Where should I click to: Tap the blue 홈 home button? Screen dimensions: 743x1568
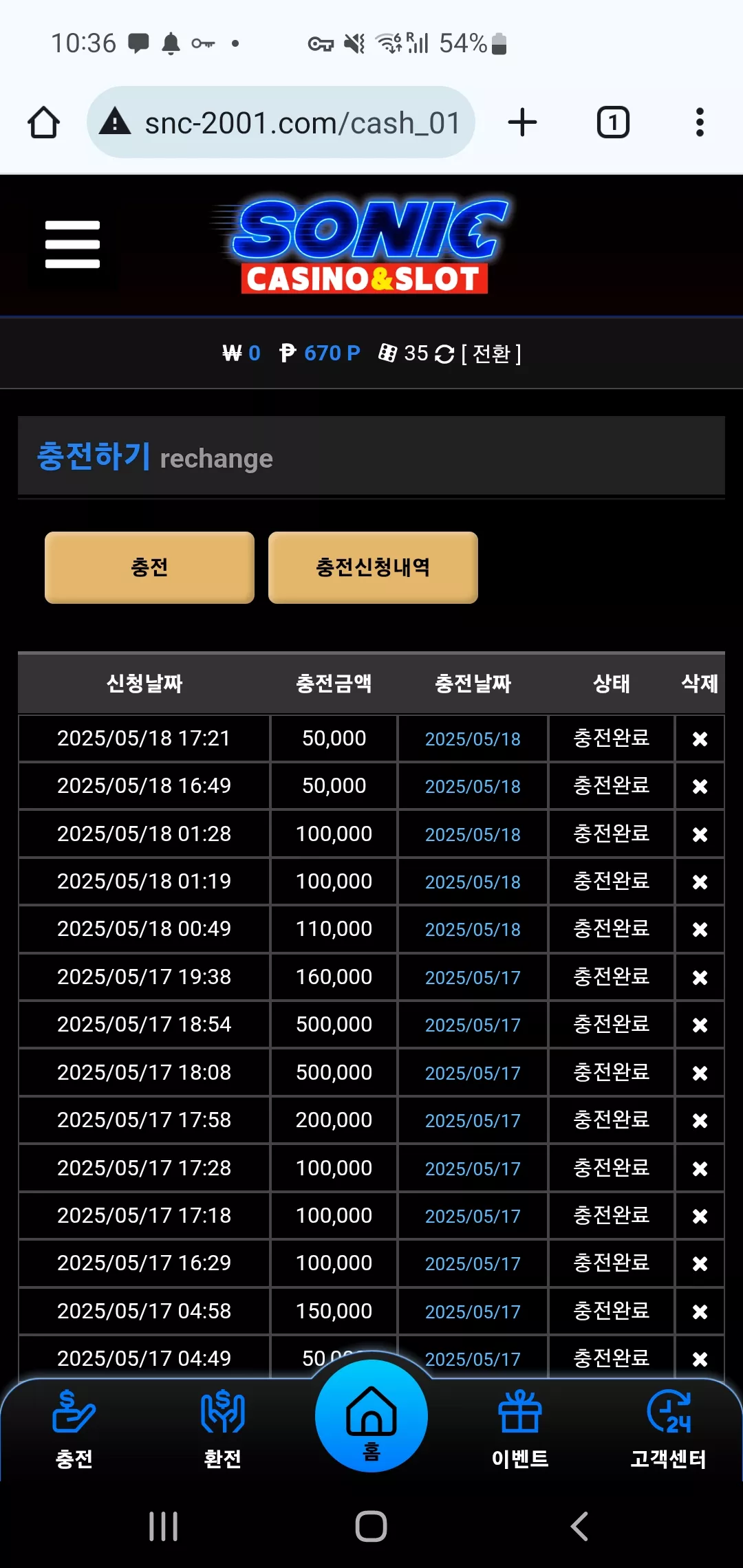click(371, 1416)
